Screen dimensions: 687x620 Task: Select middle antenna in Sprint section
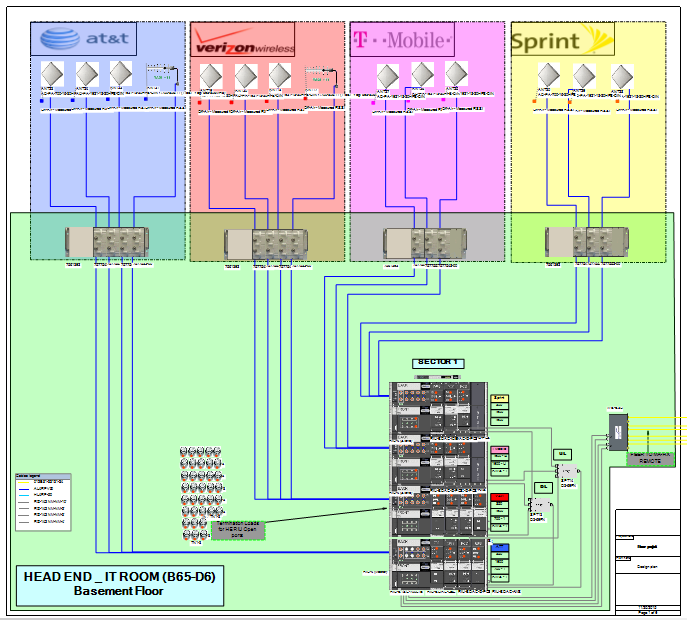pyautogui.click(x=584, y=76)
